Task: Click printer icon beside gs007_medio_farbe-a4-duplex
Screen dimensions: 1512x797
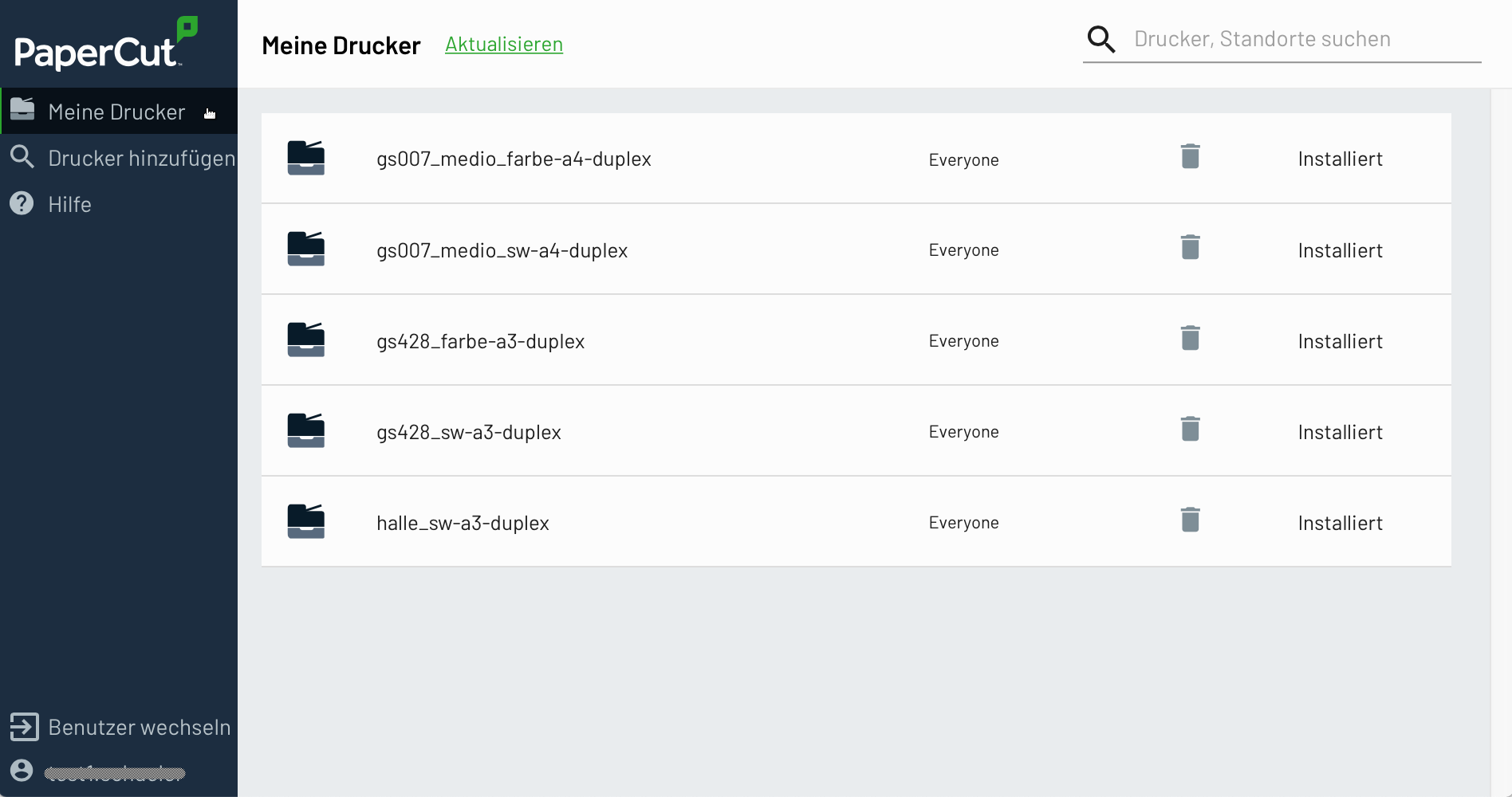Action: pyautogui.click(x=306, y=158)
